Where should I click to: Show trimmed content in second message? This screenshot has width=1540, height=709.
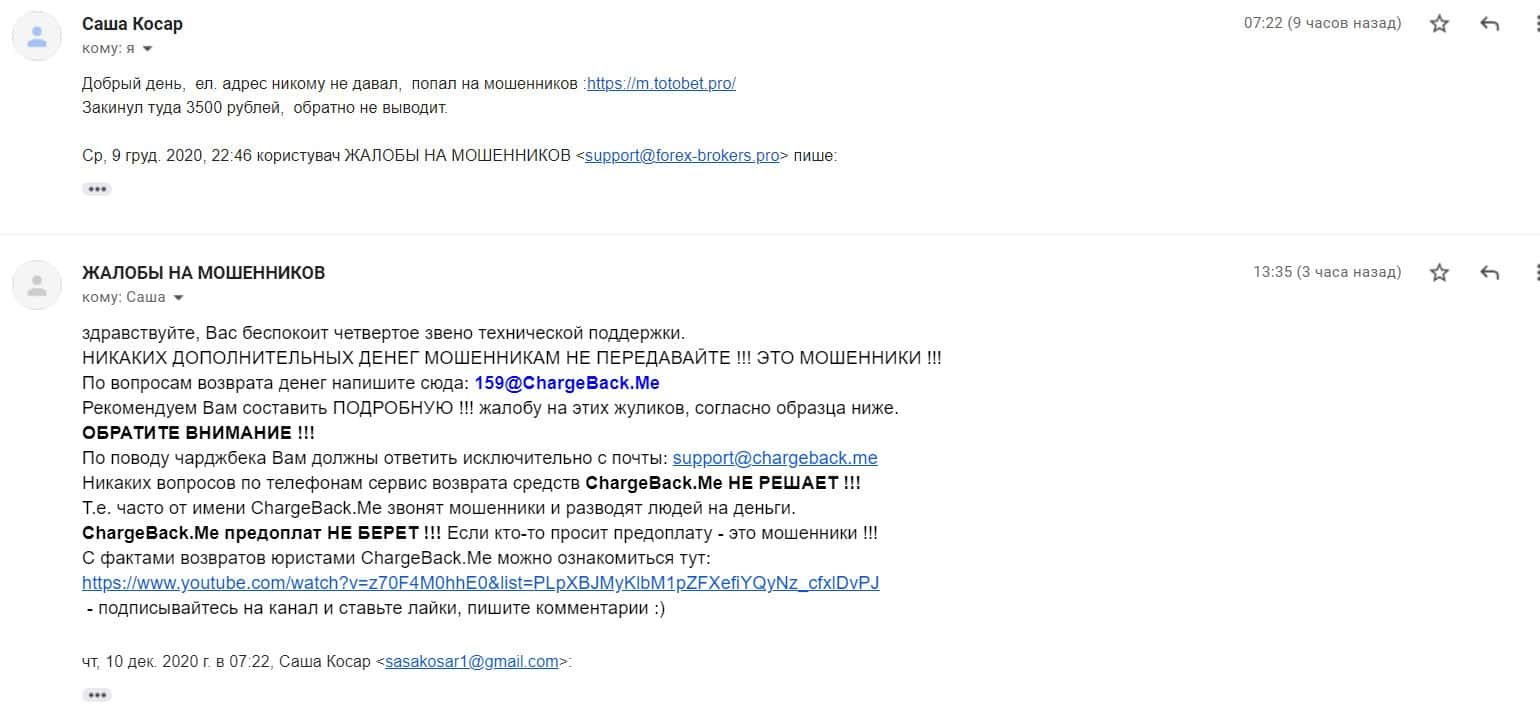pyautogui.click(x=97, y=694)
